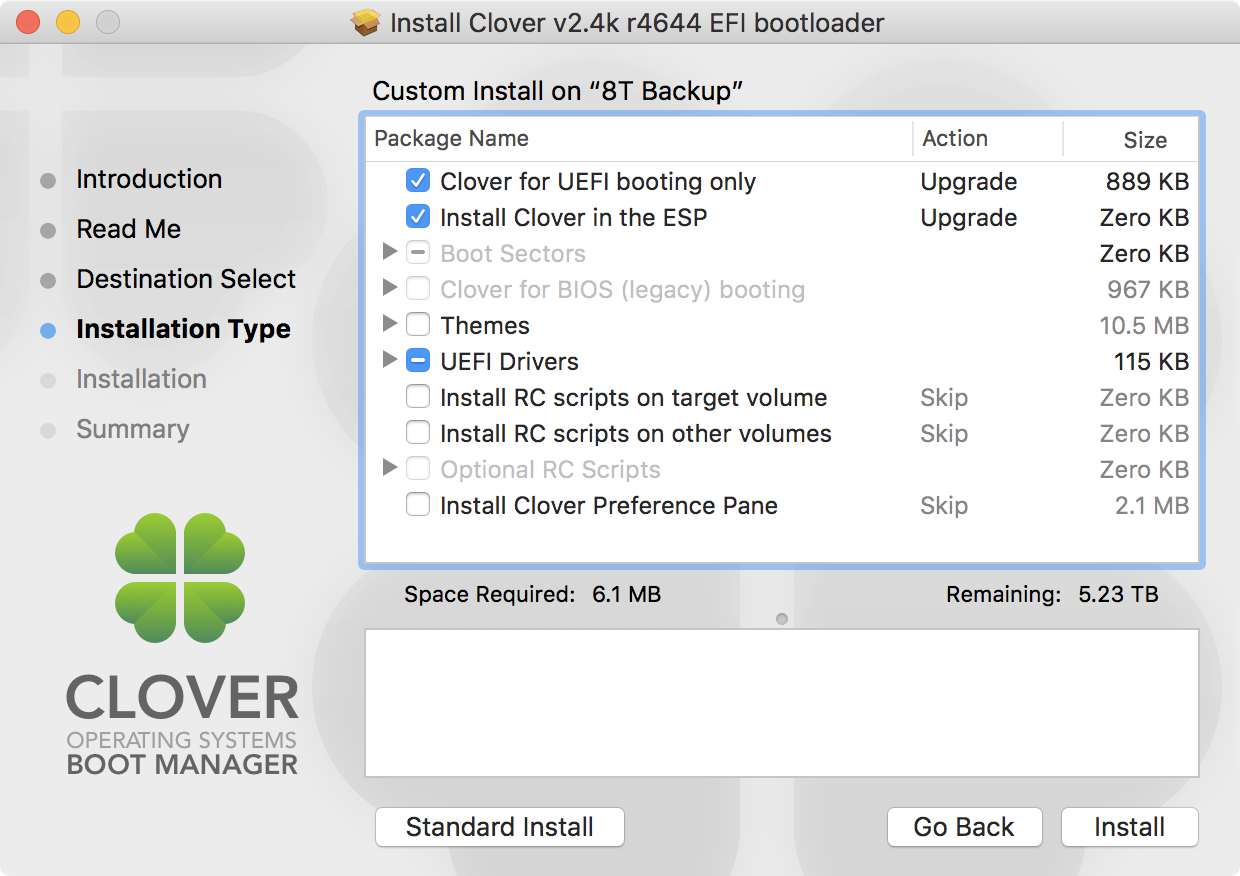Click the Install button

[x=1129, y=828]
